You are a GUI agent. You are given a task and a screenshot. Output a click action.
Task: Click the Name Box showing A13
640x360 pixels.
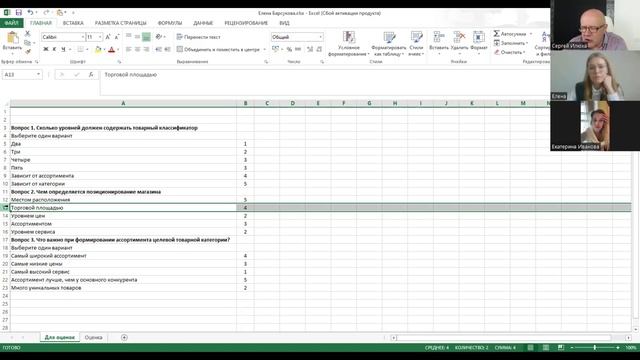coord(22,75)
